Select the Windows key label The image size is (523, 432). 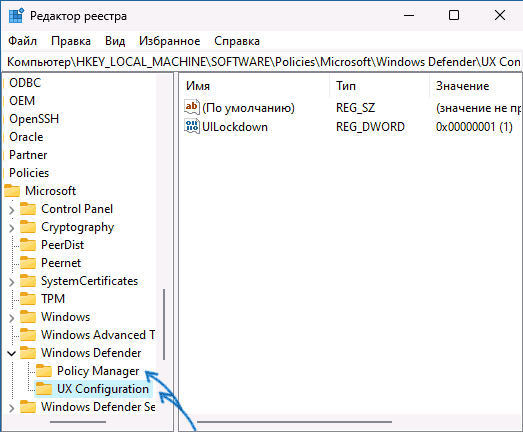pos(65,317)
